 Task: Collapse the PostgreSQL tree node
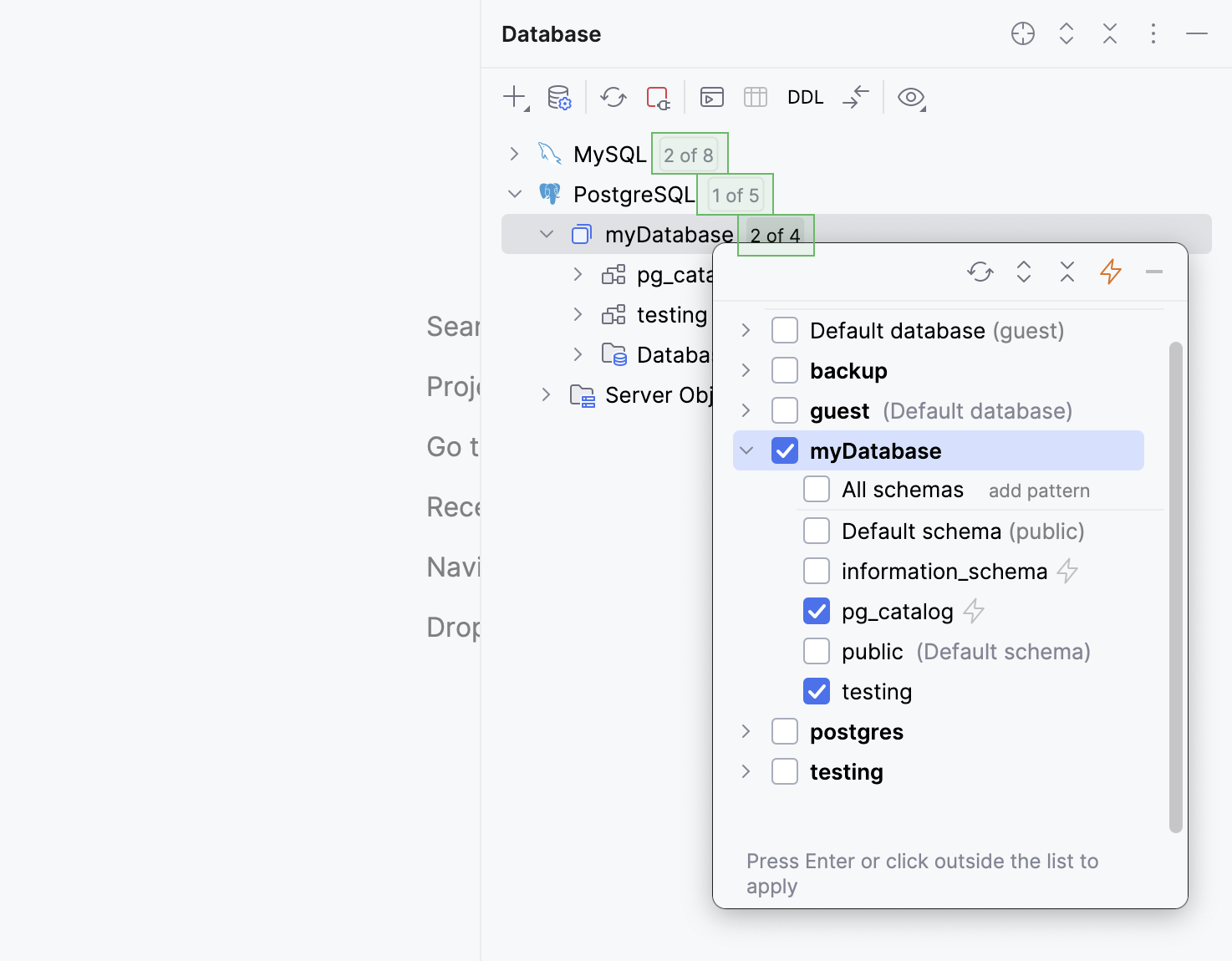click(x=515, y=193)
